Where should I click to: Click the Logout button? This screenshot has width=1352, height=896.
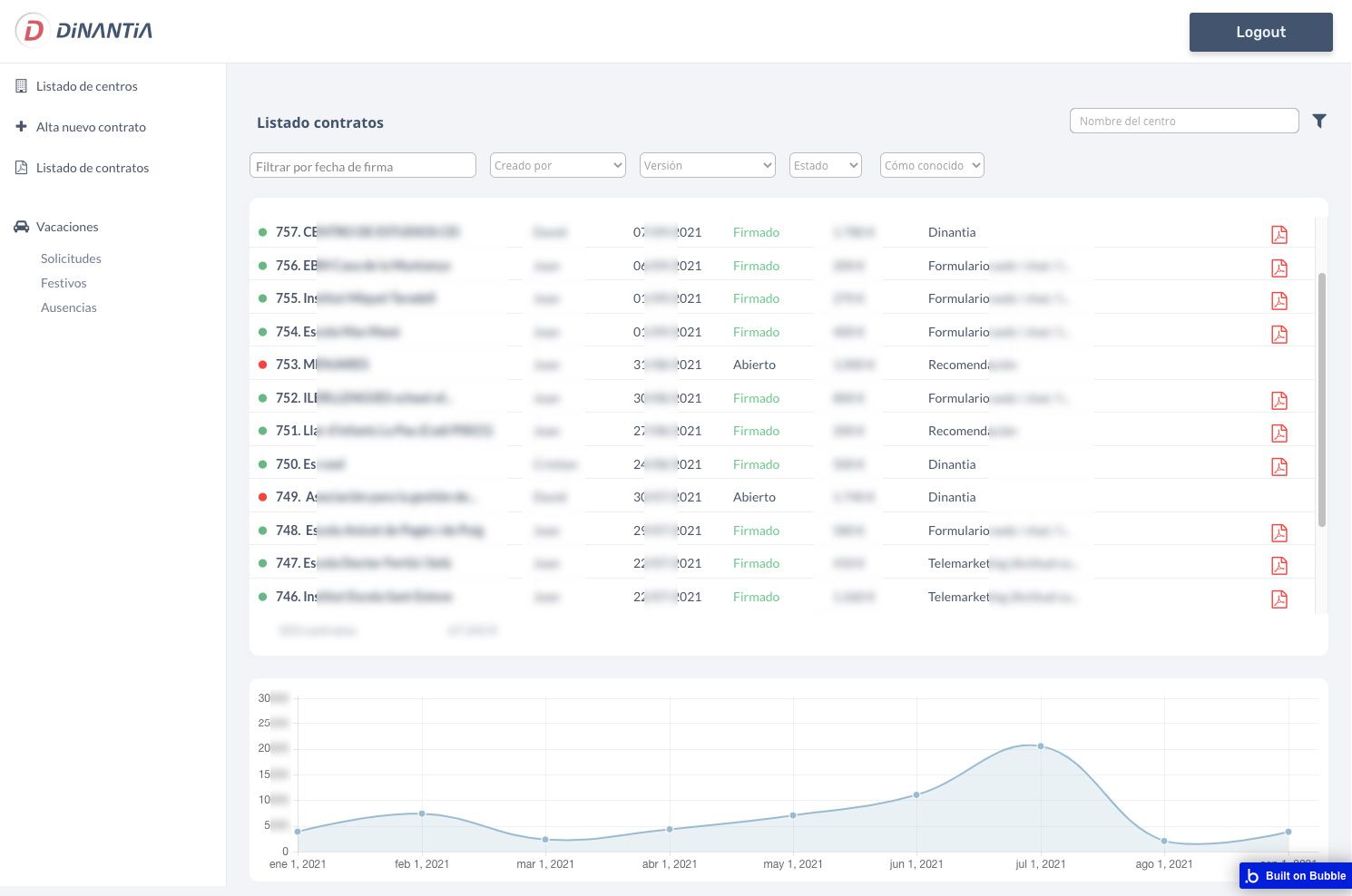click(x=1260, y=32)
